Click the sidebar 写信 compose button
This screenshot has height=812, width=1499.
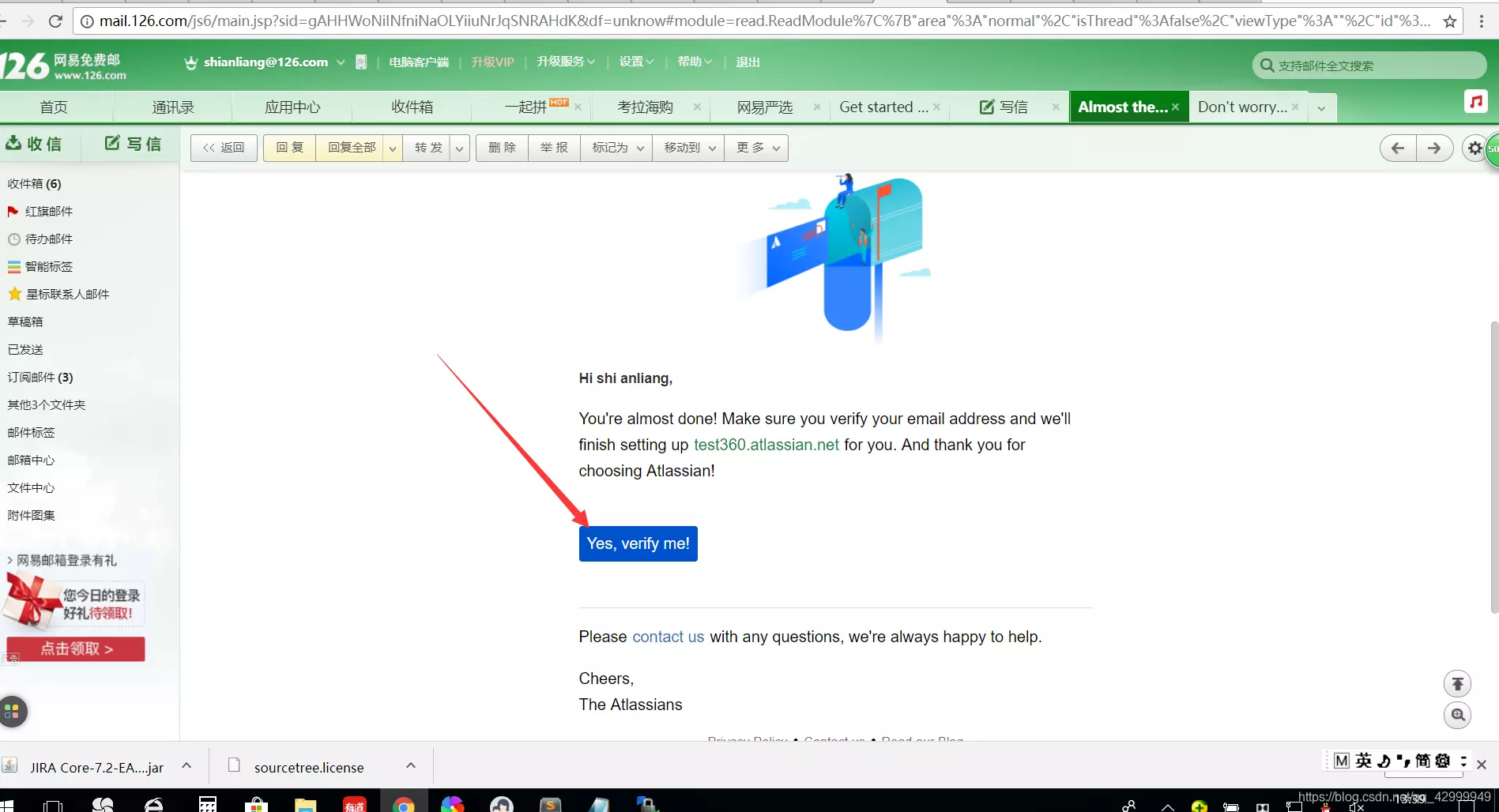[133, 144]
